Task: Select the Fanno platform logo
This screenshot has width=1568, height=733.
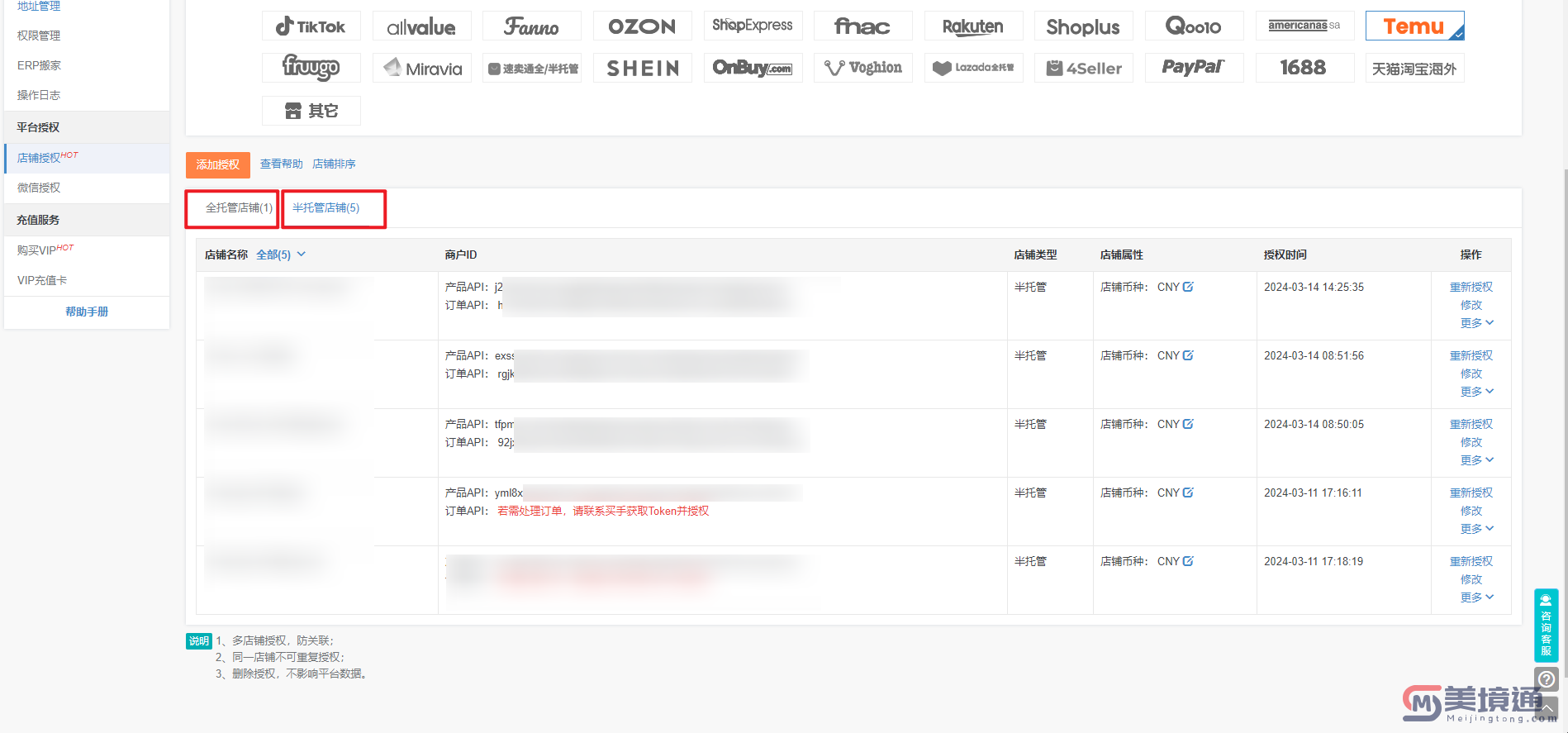Action: [x=532, y=26]
